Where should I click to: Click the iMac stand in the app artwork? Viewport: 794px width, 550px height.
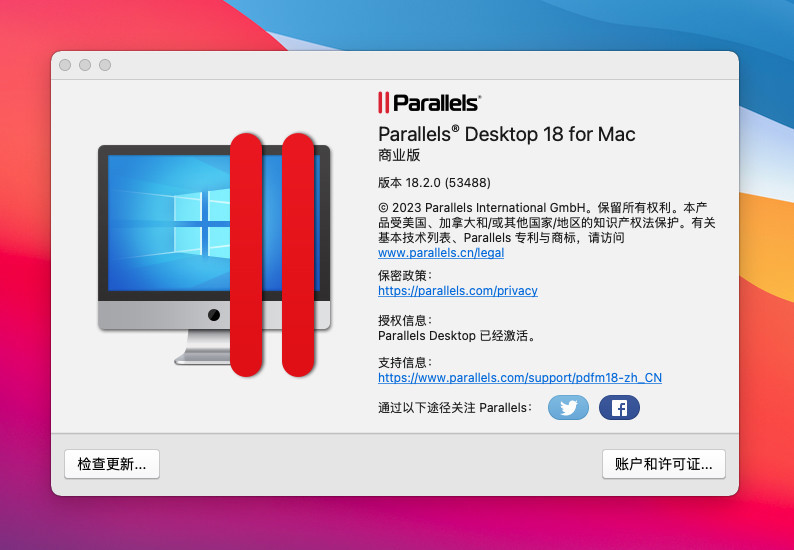[203, 347]
